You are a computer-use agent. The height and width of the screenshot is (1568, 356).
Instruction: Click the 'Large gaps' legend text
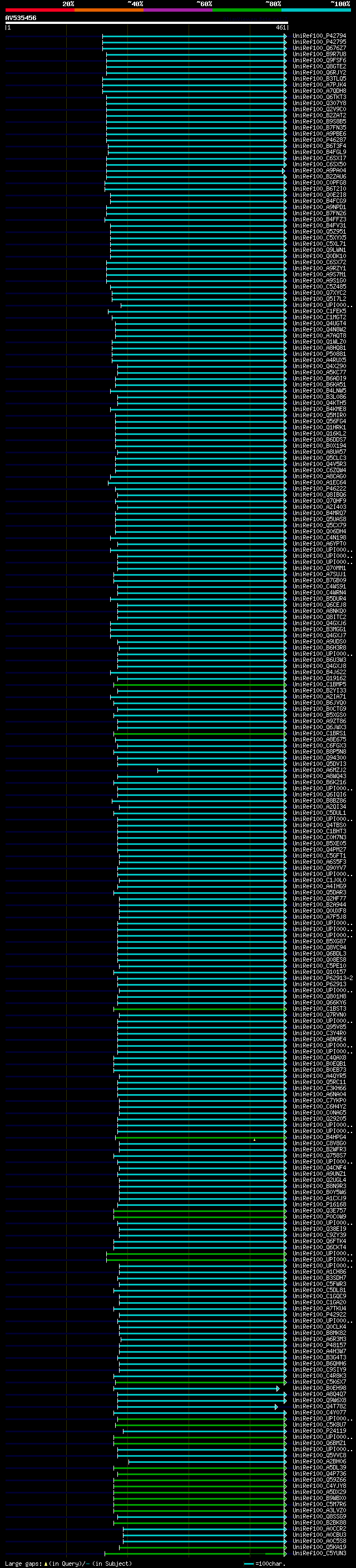(23, 1563)
